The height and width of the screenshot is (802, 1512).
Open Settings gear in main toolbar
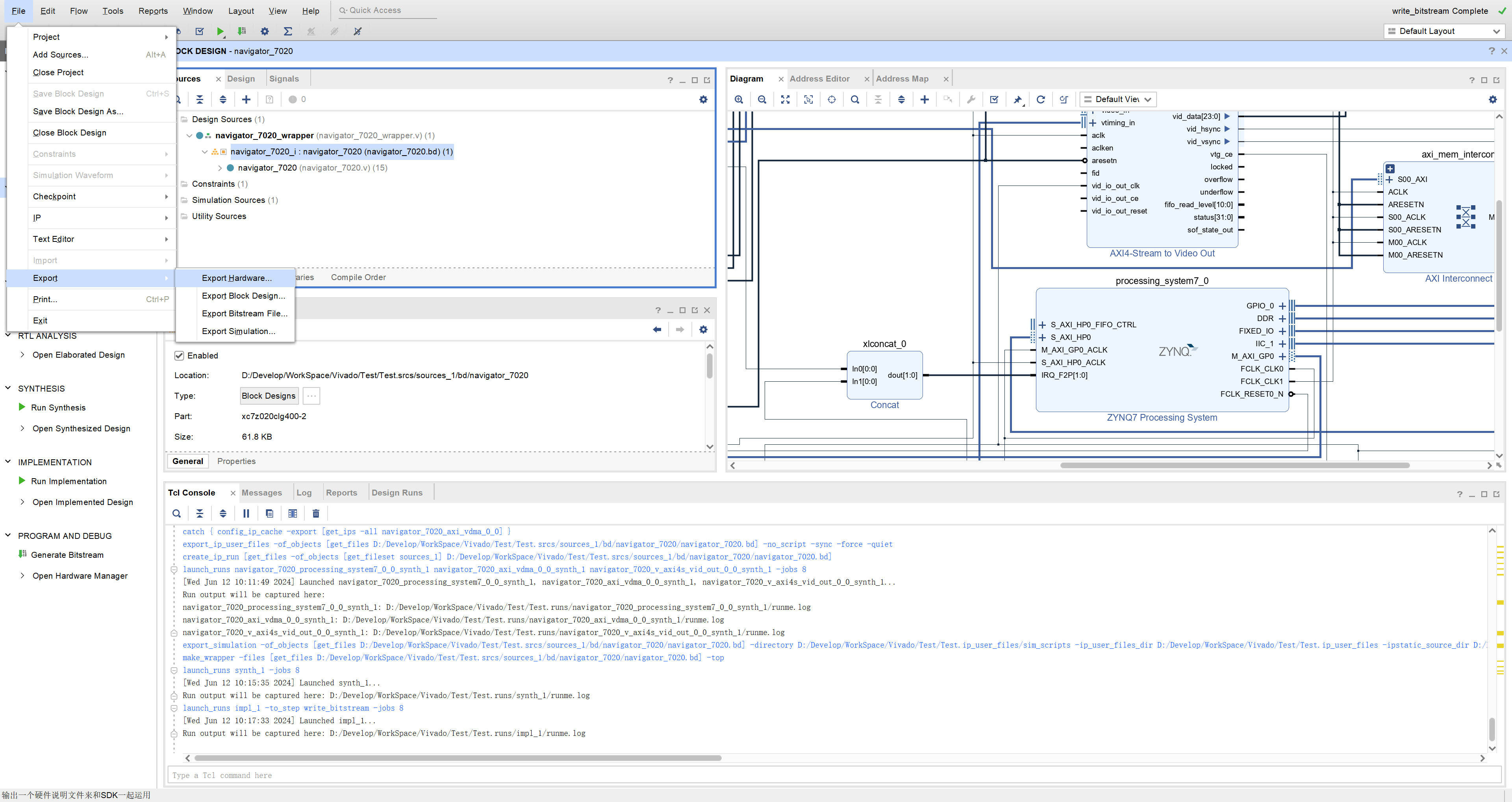coord(265,31)
